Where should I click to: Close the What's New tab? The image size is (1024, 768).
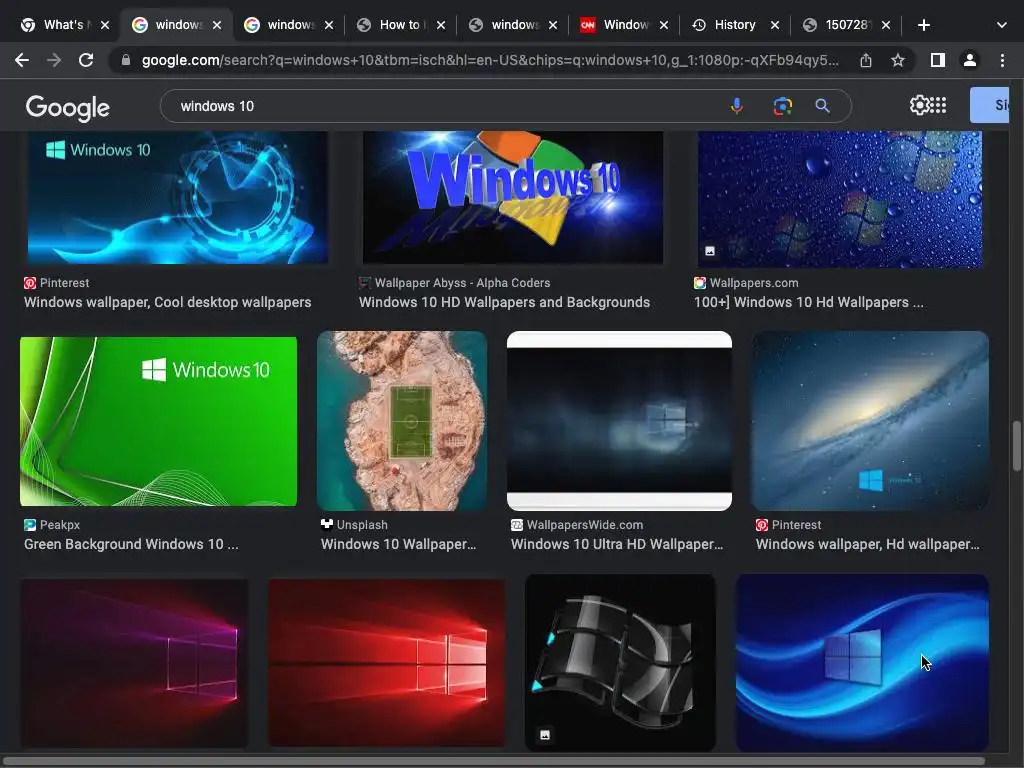click(104, 25)
